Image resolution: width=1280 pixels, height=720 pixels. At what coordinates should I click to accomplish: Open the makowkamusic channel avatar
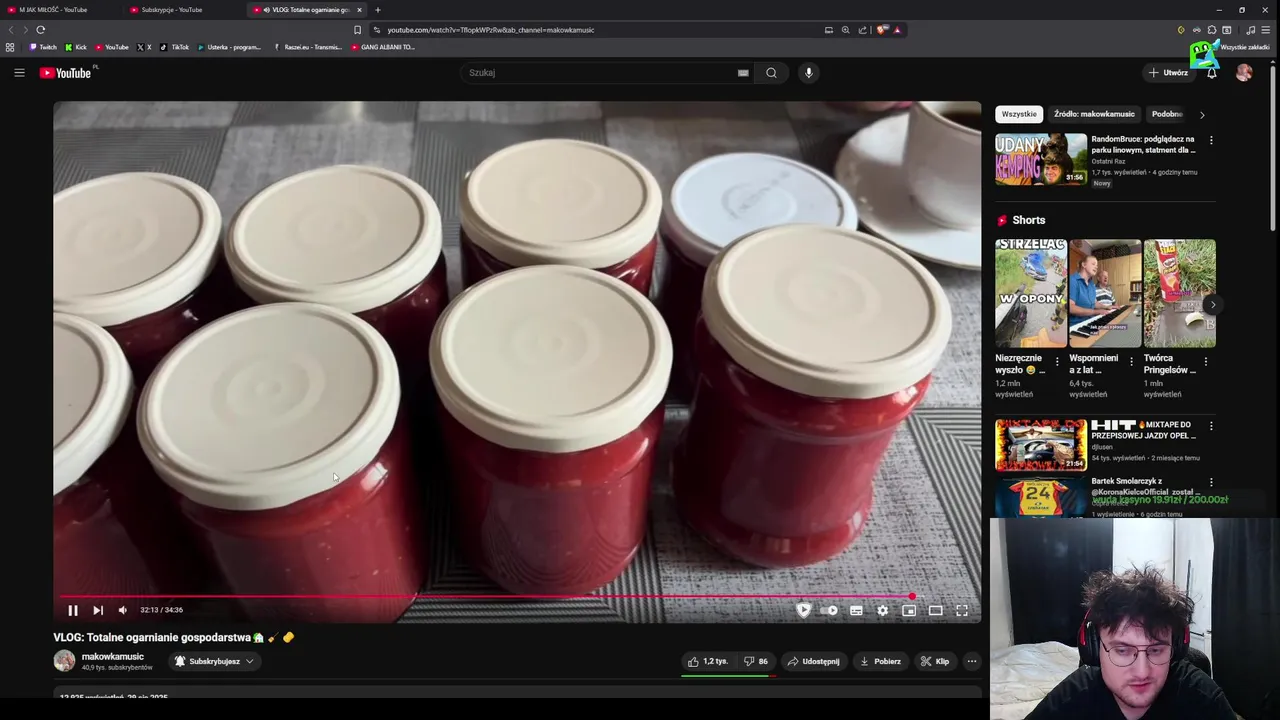click(64, 661)
